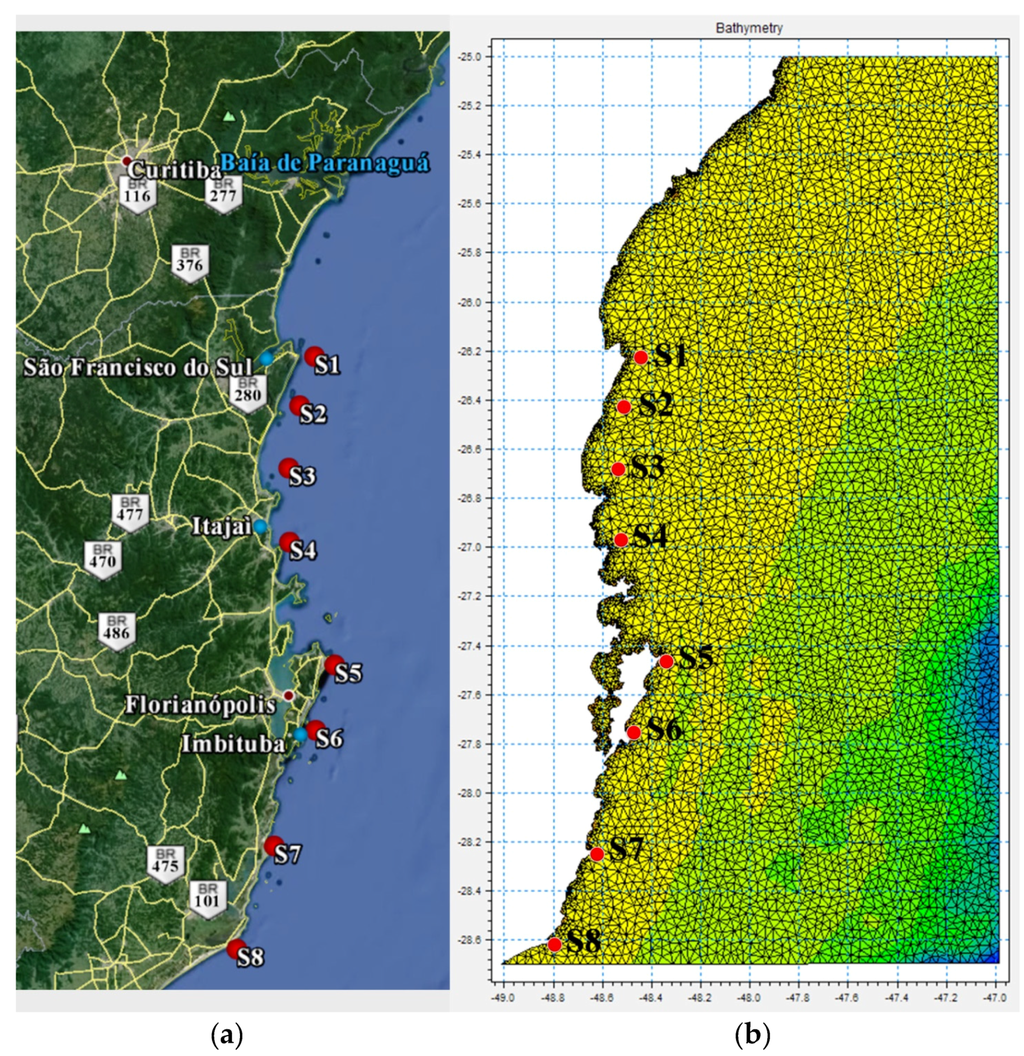The height and width of the screenshot is (1056, 1024).
Task: Select the Curitiba city marker dot
Action: click(x=126, y=160)
